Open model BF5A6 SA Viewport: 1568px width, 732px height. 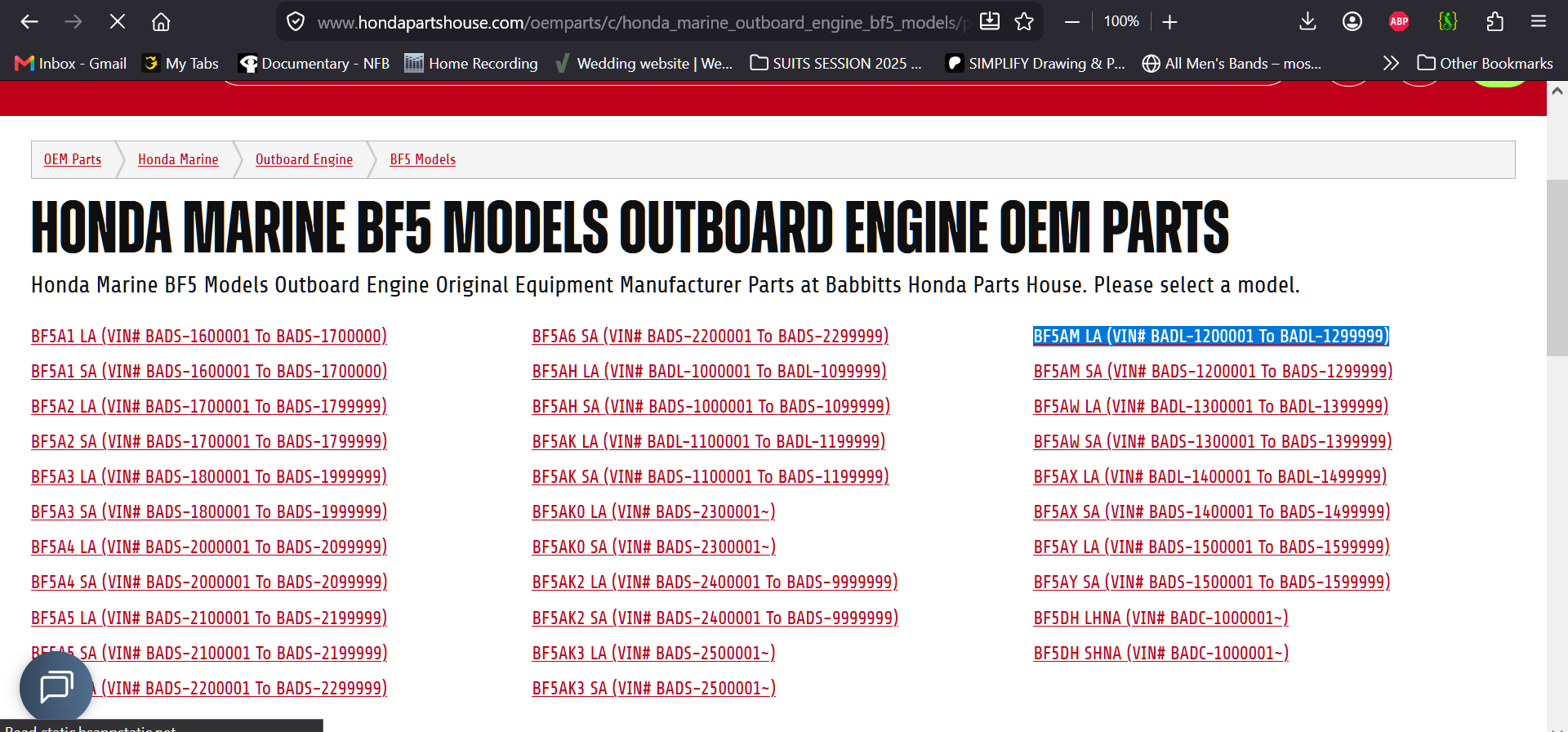coord(710,336)
